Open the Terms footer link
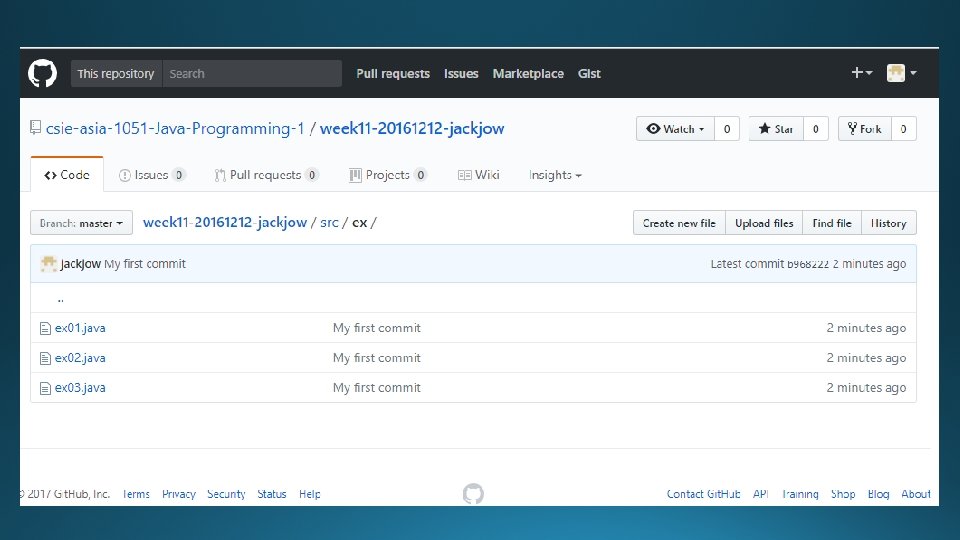 pos(135,494)
